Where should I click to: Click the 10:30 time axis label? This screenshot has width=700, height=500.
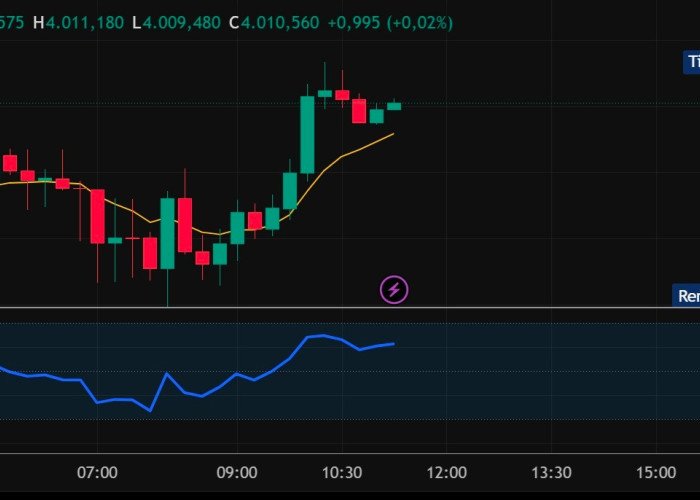[342, 472]
